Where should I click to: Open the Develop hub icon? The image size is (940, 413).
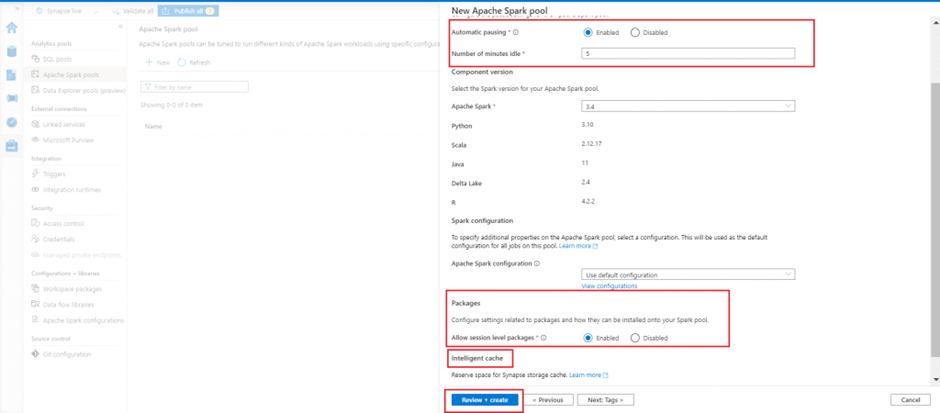pyautogui.click(x=11, y=75)
